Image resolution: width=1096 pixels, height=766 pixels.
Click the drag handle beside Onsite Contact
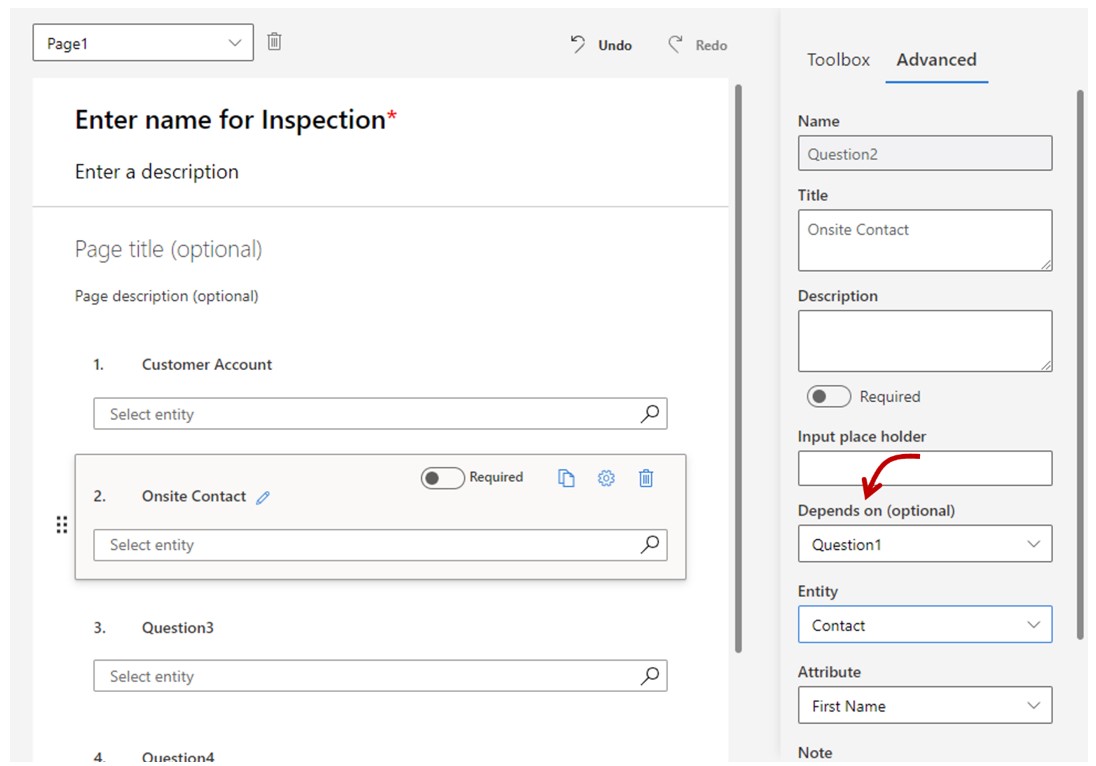pyautogui.click(x=62, y=524)
